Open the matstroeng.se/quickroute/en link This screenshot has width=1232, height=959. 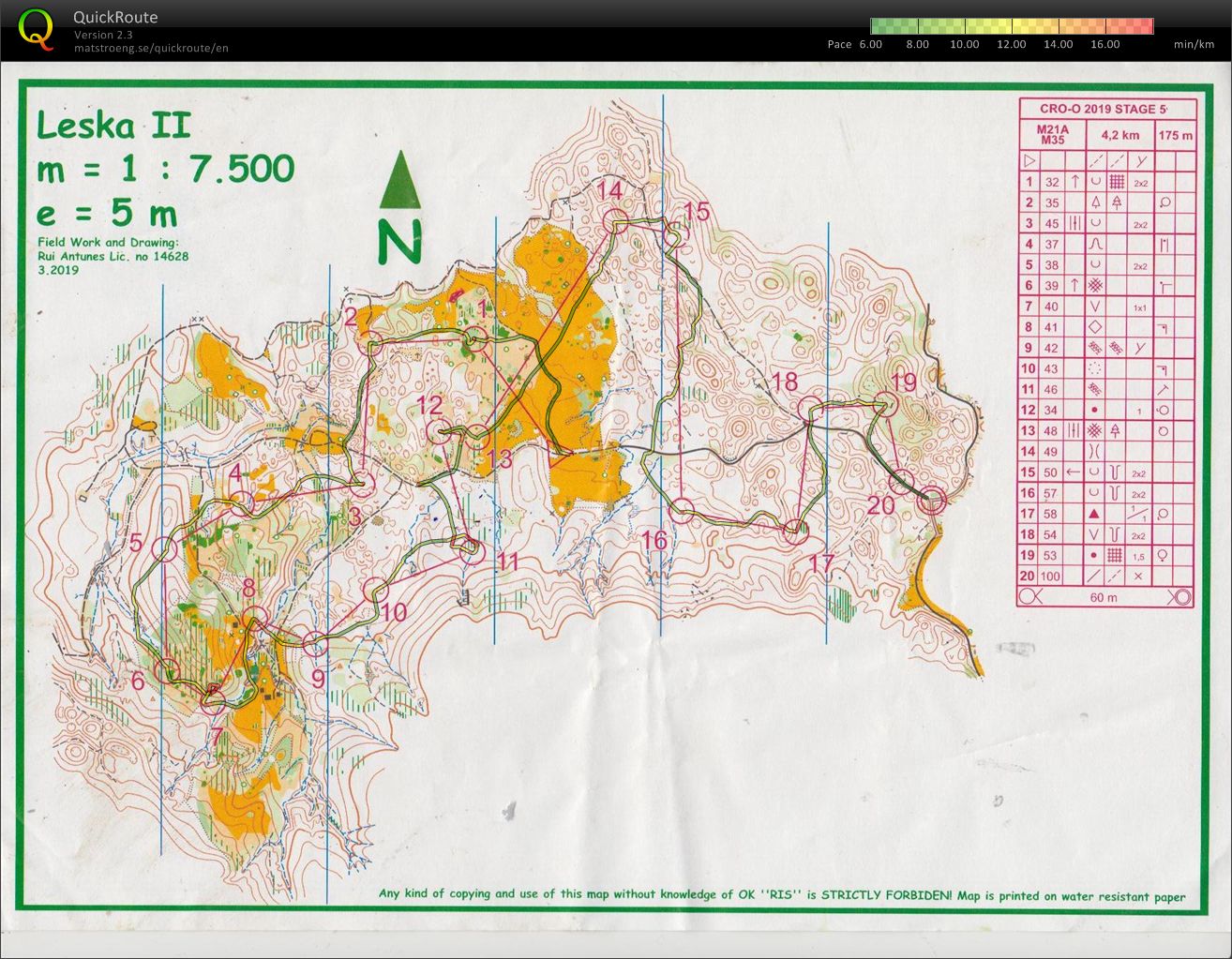click(x=151, y=48)
